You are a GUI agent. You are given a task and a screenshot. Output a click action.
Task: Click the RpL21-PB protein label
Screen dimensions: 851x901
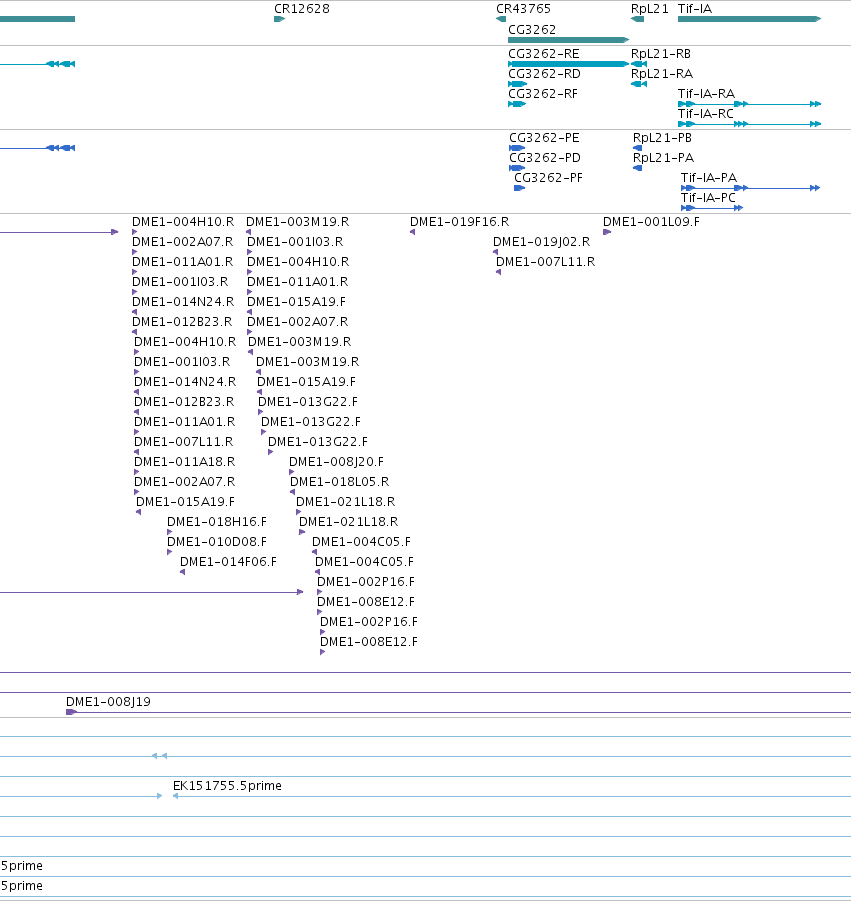pos(663,138)
